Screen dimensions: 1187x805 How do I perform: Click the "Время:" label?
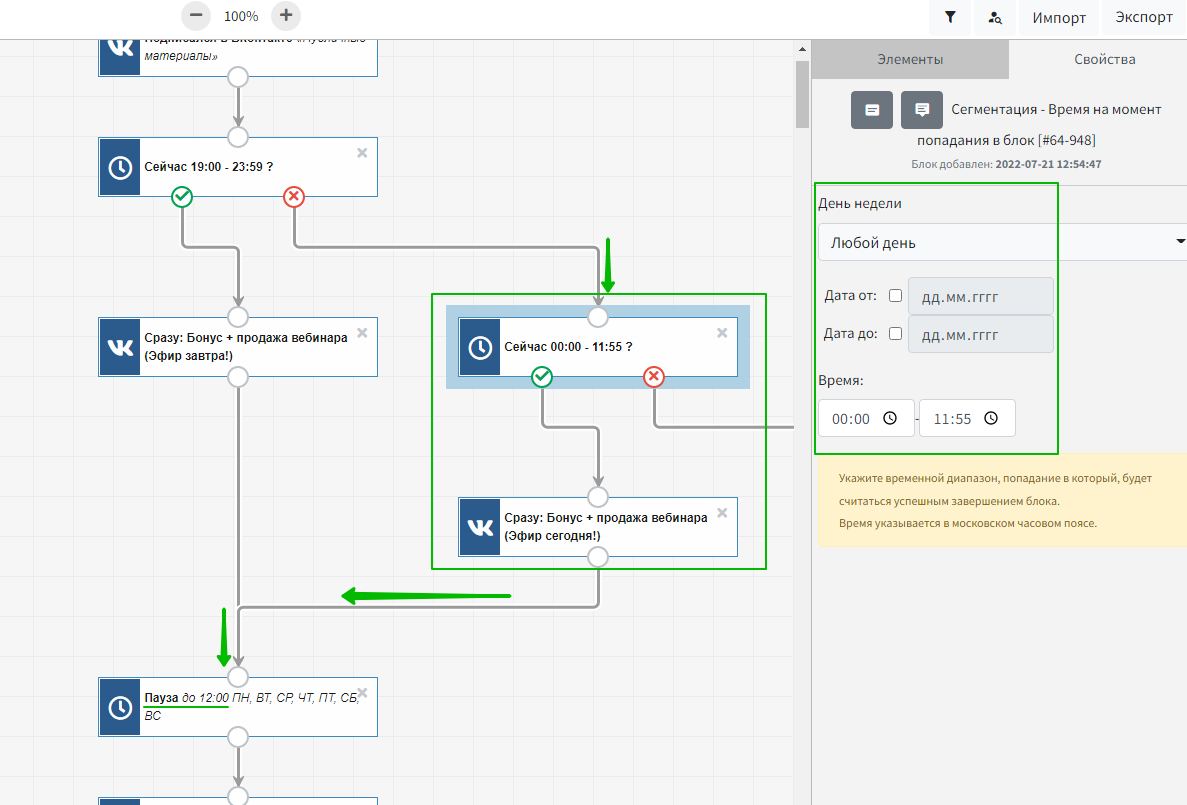pyautogui.click(x=840, y=381)
